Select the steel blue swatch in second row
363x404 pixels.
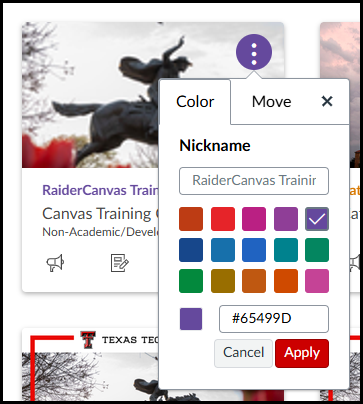click(x=223, y=250)
